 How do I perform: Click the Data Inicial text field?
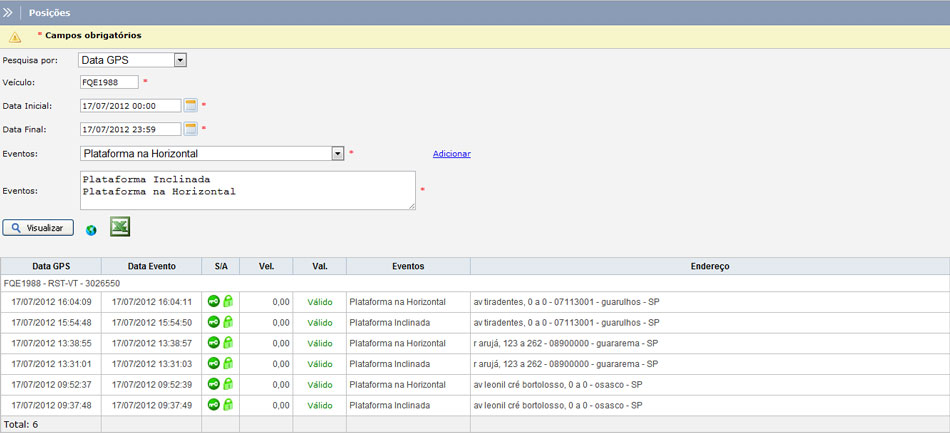[130, 105]
